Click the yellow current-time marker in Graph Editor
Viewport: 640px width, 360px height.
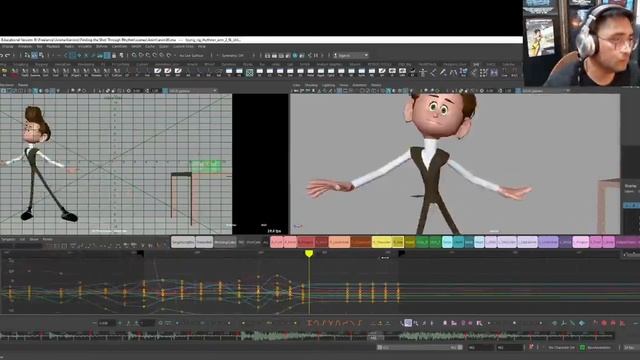[309, 253]
